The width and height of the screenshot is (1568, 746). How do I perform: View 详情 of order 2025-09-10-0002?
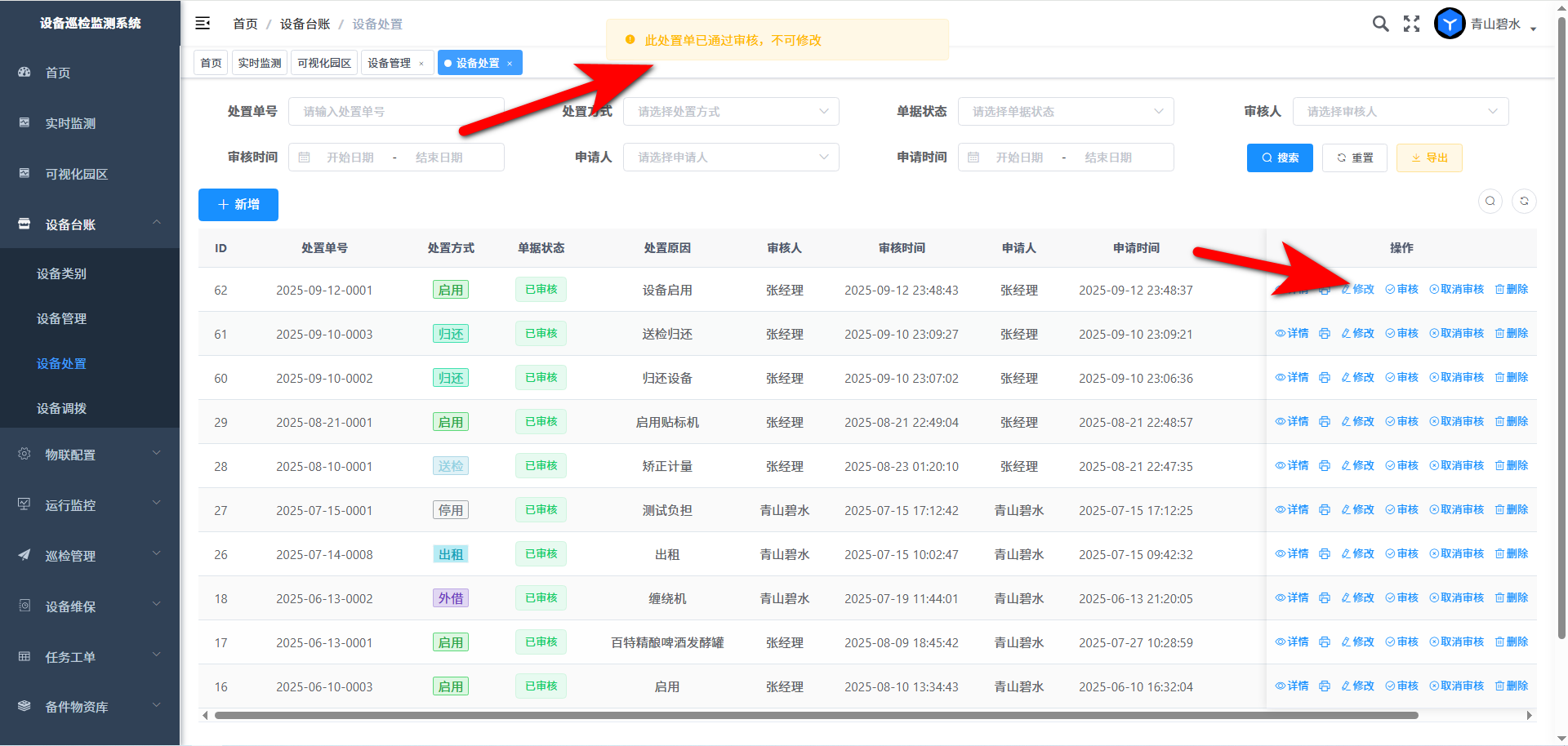[1292, 378]
